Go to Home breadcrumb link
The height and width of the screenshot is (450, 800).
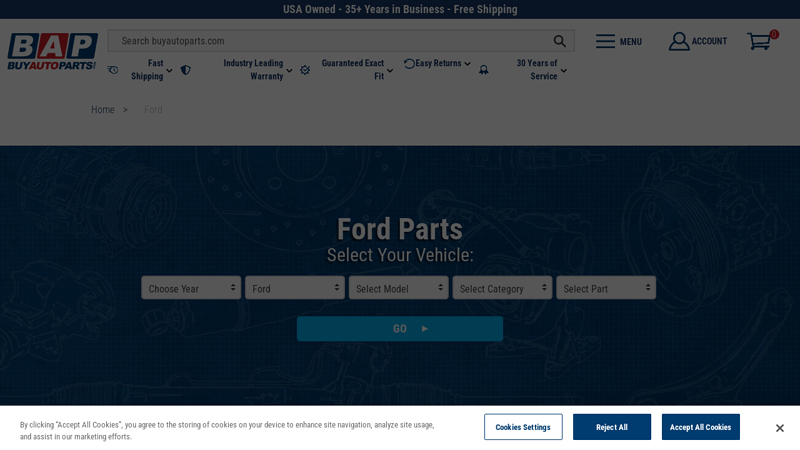click(103, 110)
